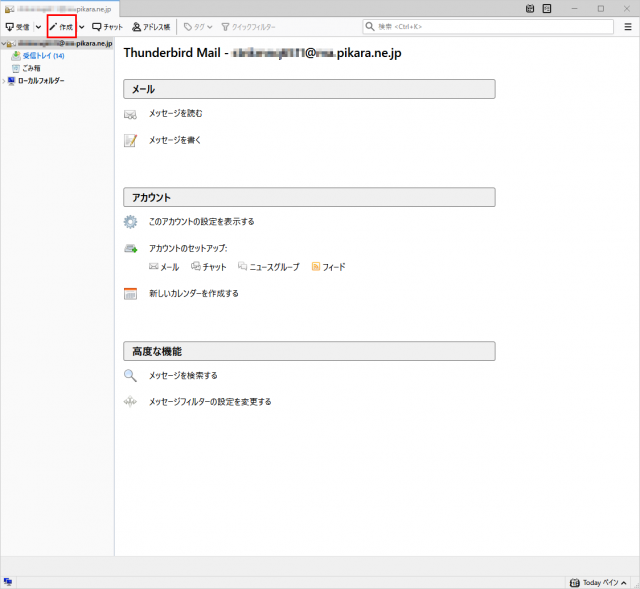640x589 pixels.
Task: Expand the ローカルフォルダー tree node
Action: pos(3,80)
